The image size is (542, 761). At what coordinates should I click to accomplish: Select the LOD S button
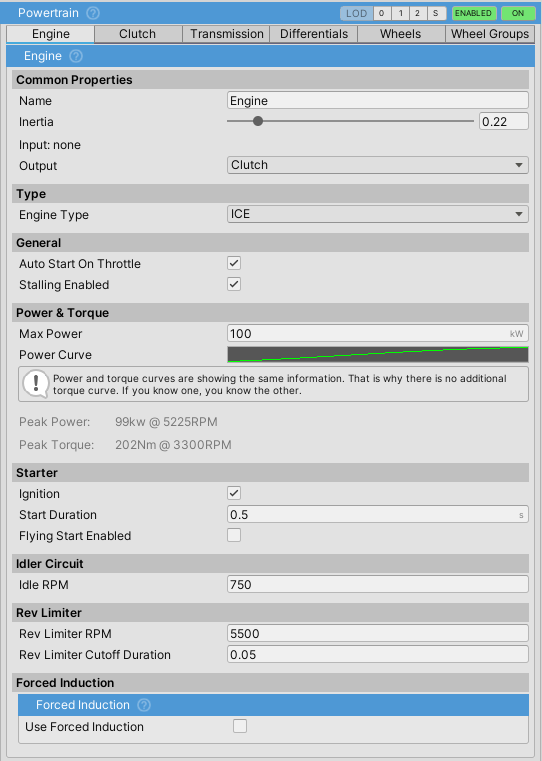(x=436, y=13)
